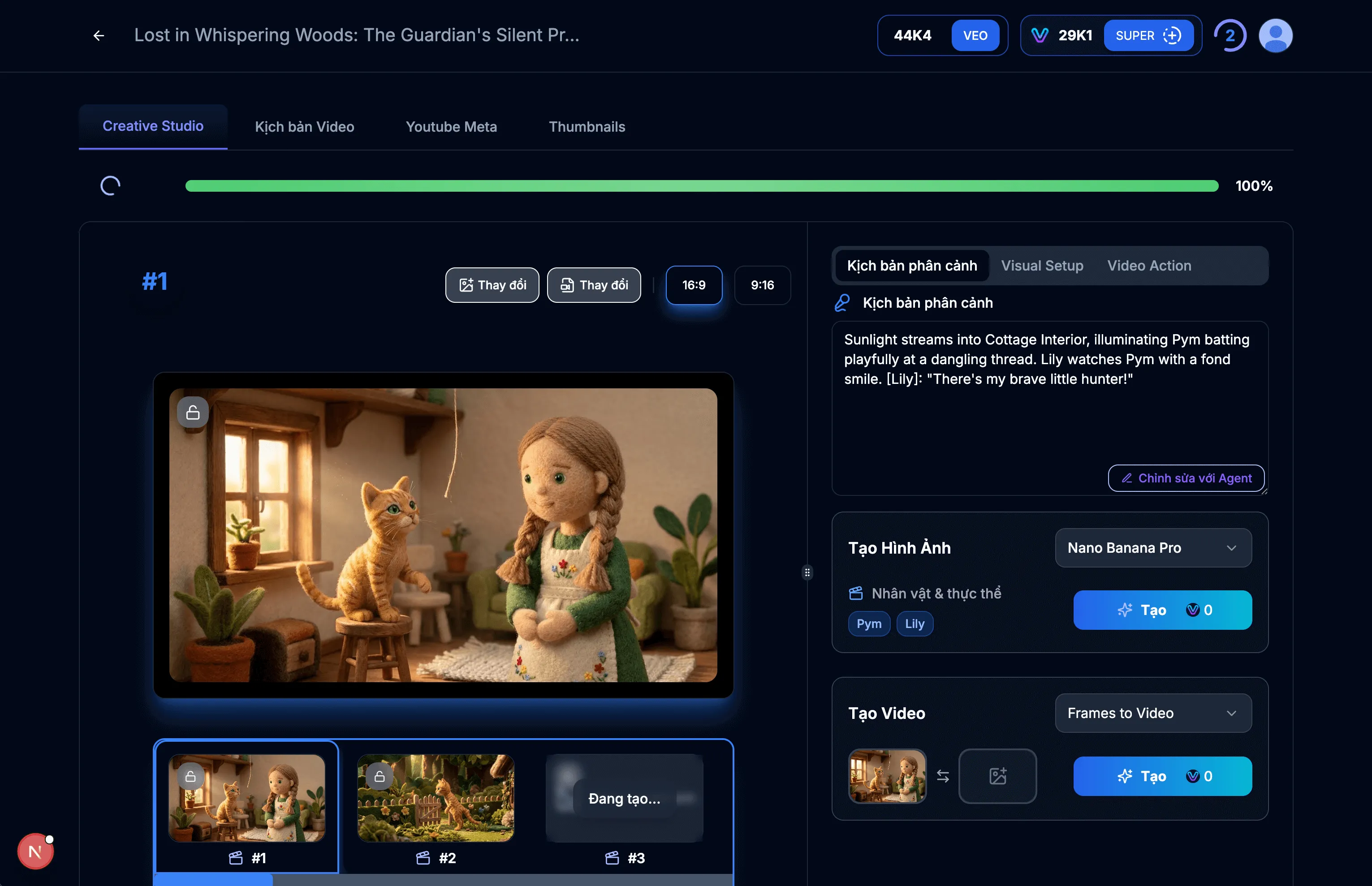This screenshot has height=886, width=1372.
Task: Click the unlock padlock icon on main image
Action: click(193, 411)
